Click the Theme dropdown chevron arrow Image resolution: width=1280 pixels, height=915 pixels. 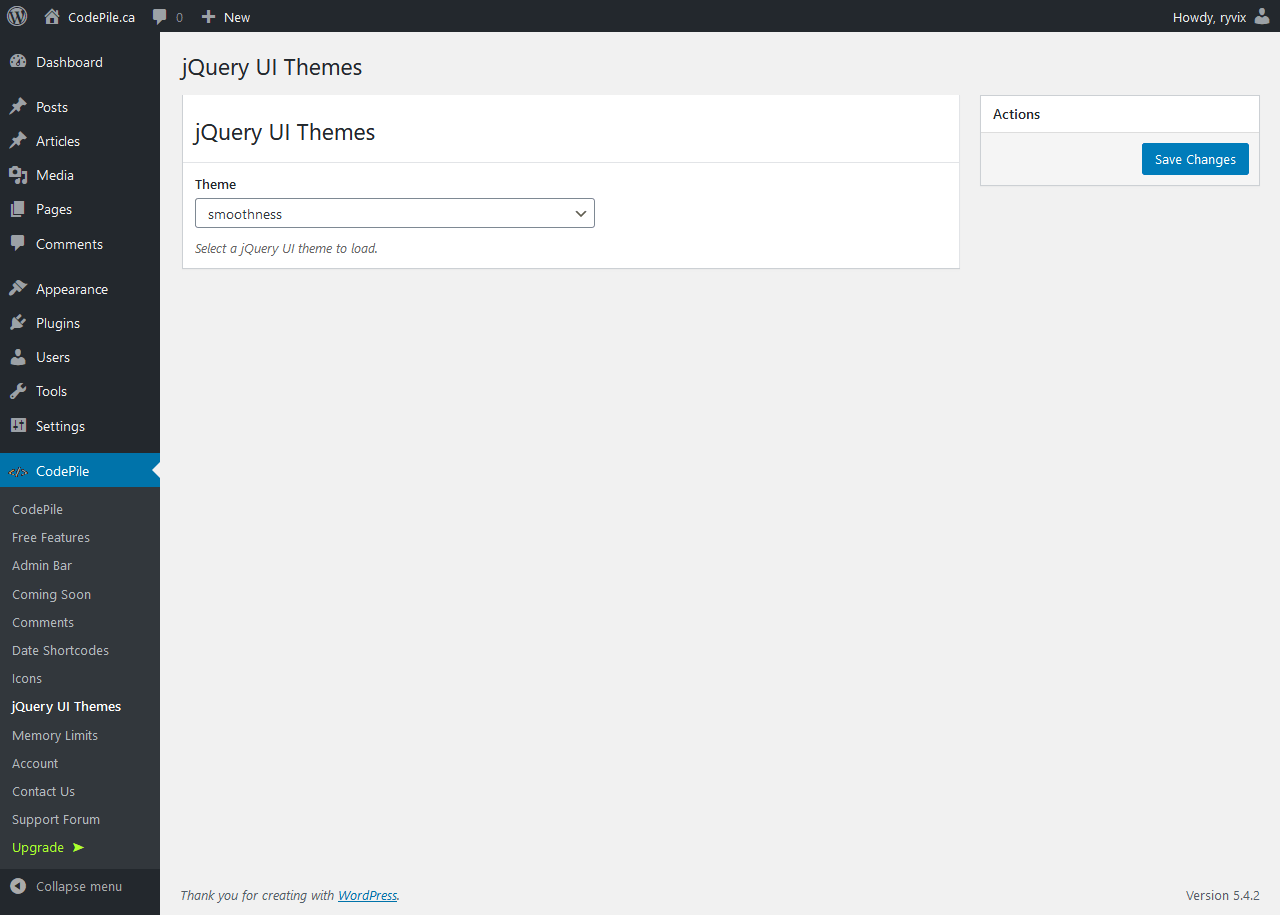click(581, 214)
